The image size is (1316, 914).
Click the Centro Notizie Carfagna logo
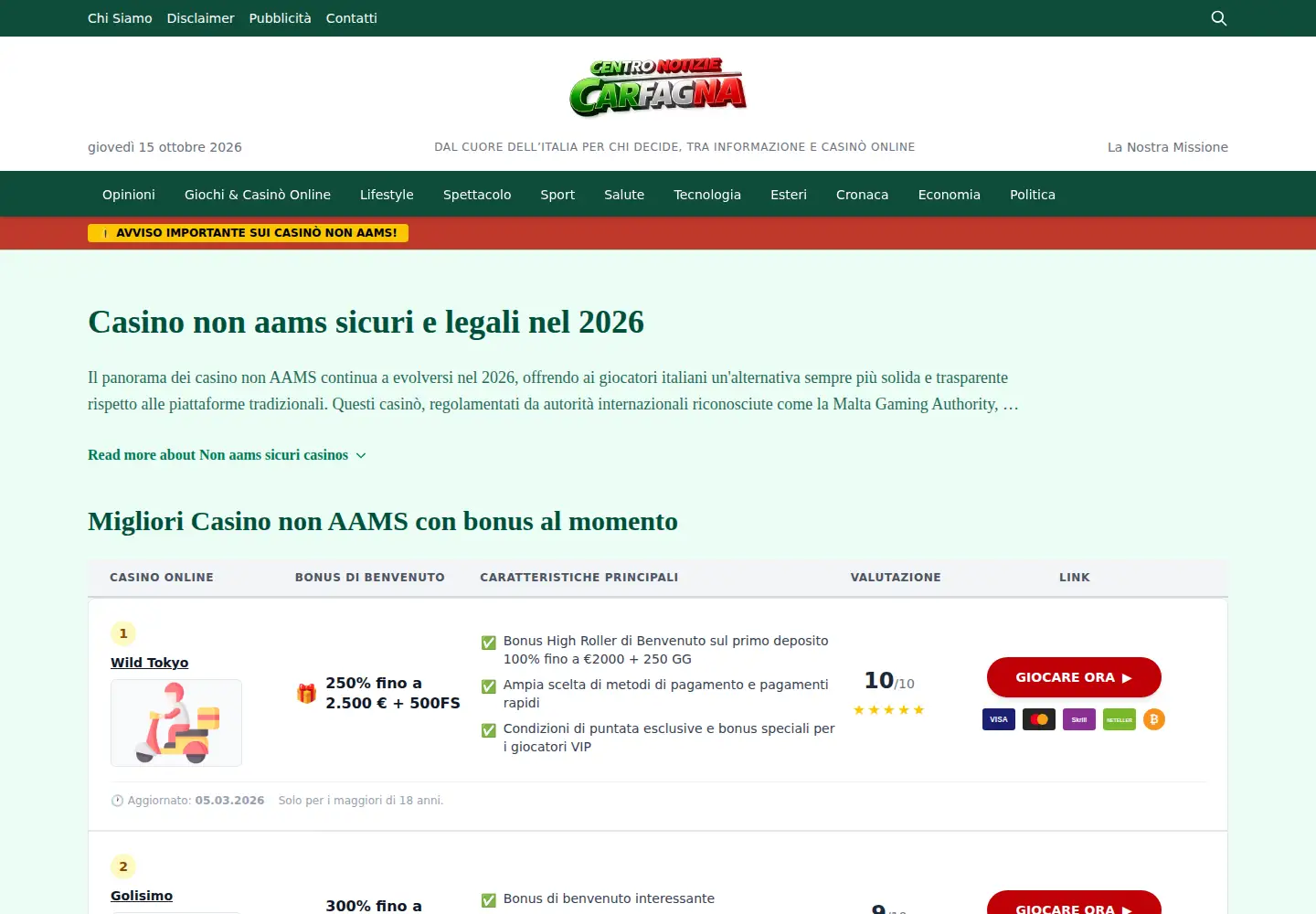(x=658, y=88)
